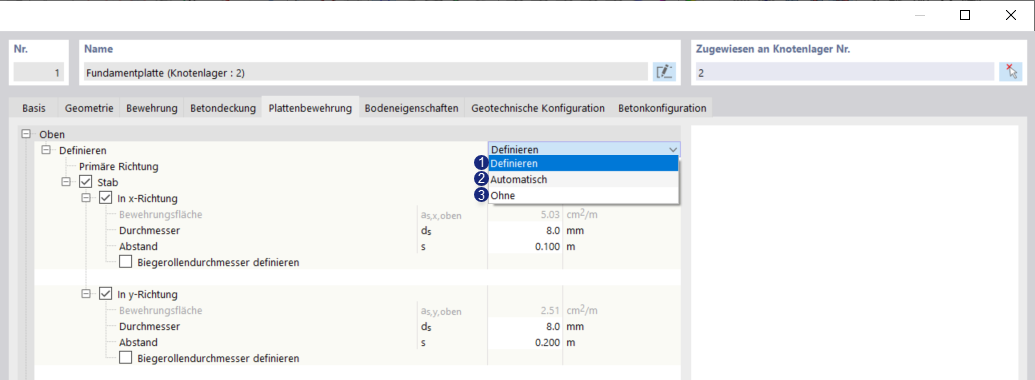Collapse the In x-Richtung node
Image resolution: width=1035 pixels, height=380 pixels.
click(x=86, y=198)
